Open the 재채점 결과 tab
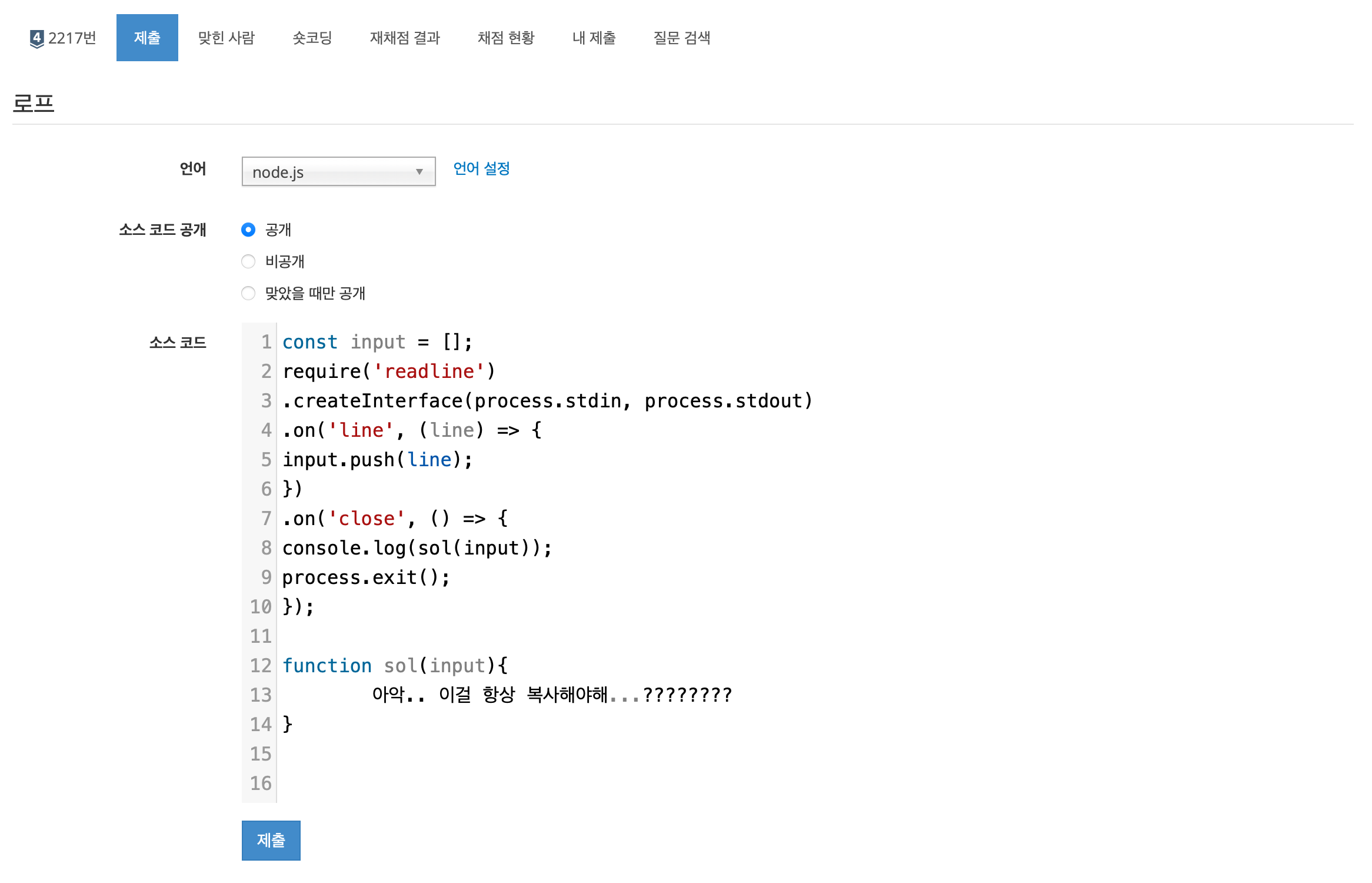 coord(405,38)
